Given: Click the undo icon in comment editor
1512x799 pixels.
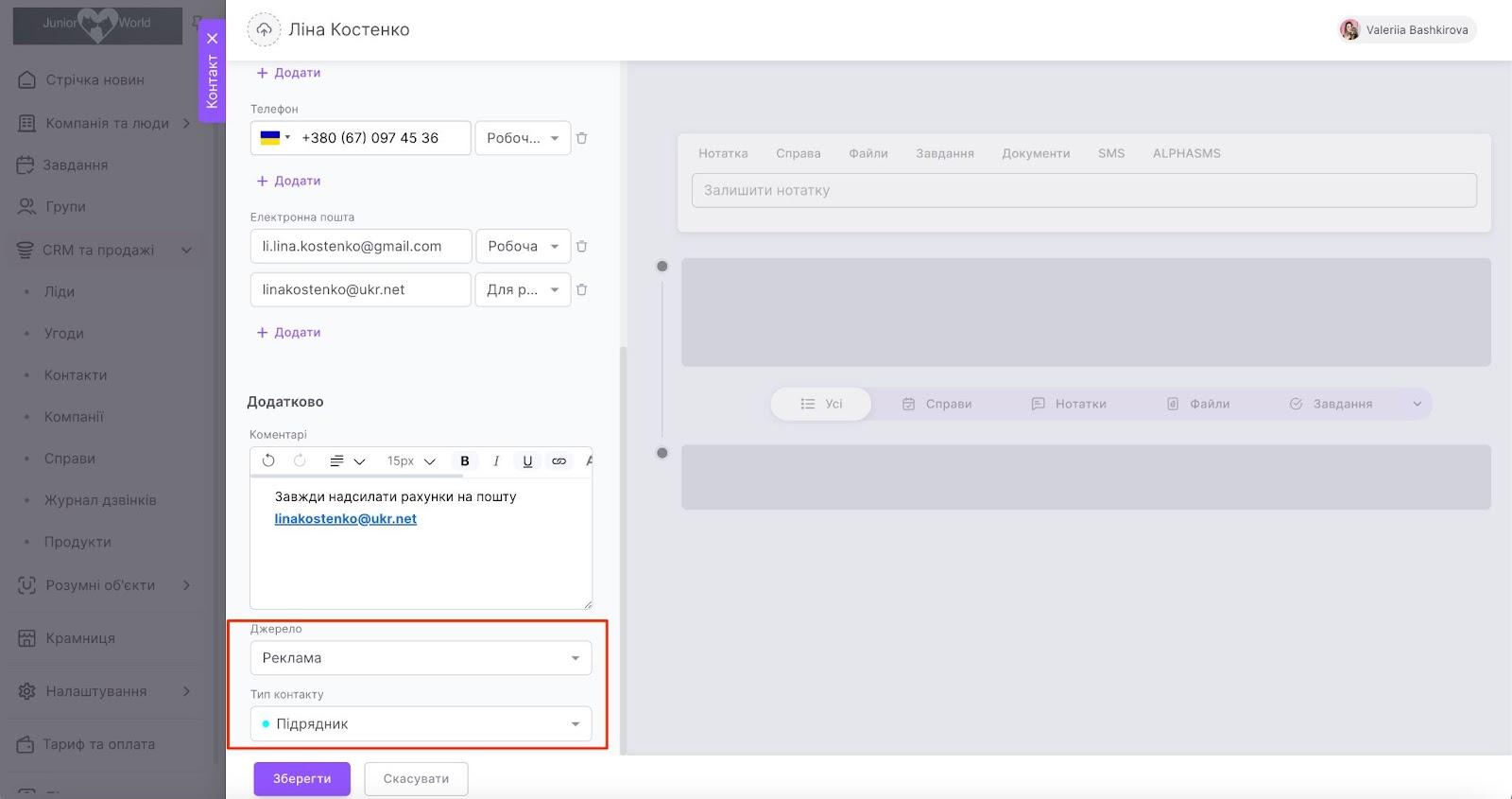Looking at the screenshot, I should 268,460.
